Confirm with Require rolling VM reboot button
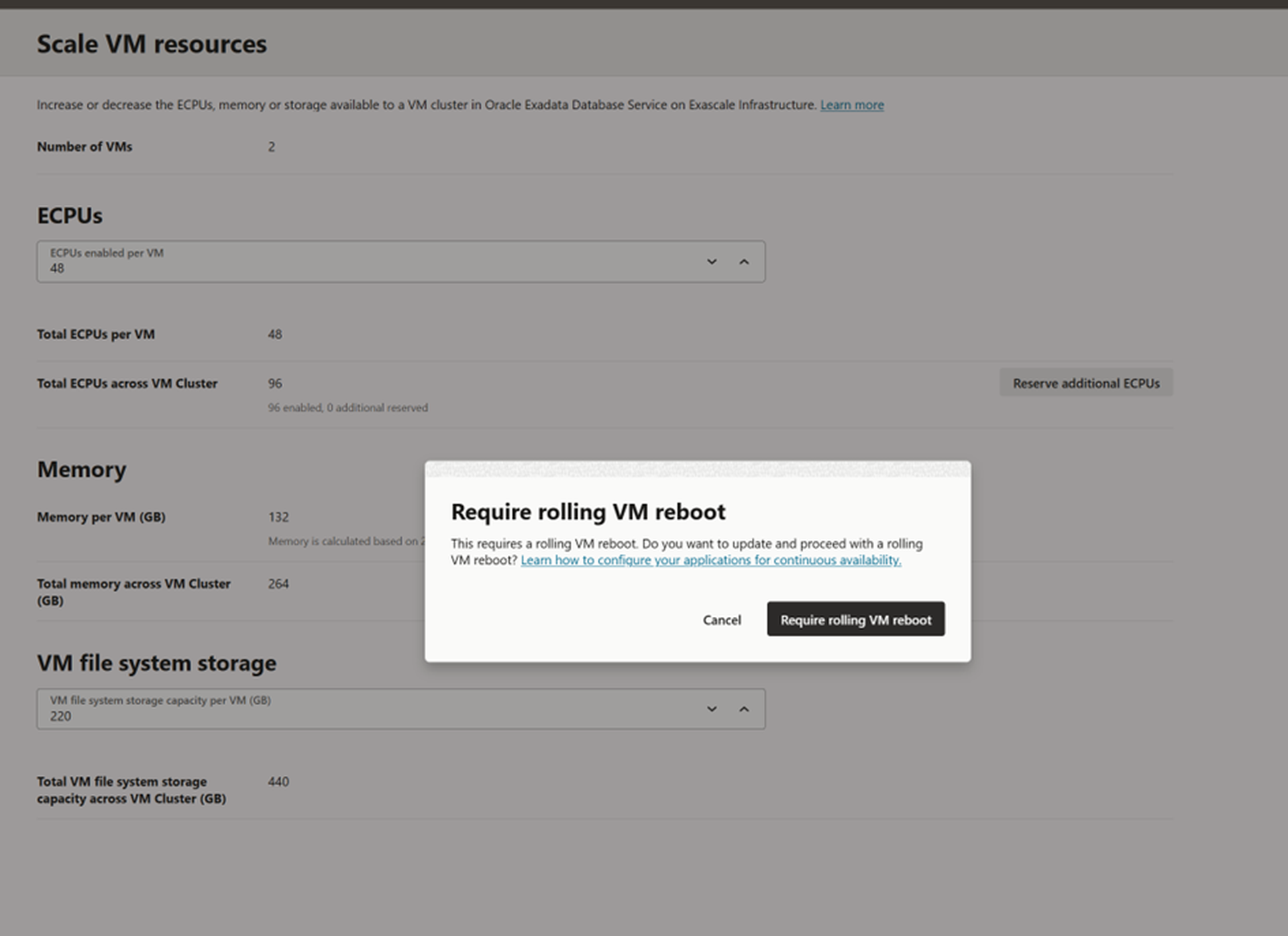 coord(855,620)
